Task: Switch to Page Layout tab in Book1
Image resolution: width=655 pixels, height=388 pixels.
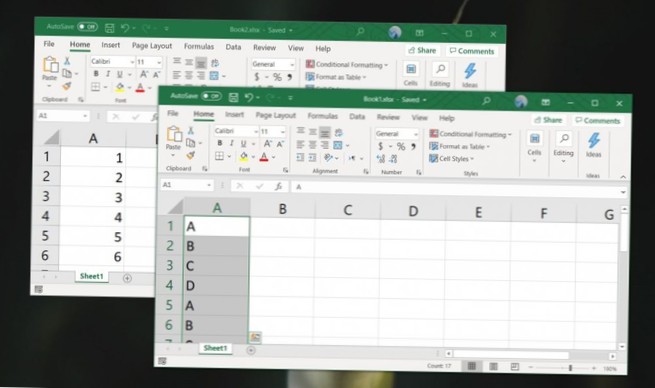Action: 276,115
